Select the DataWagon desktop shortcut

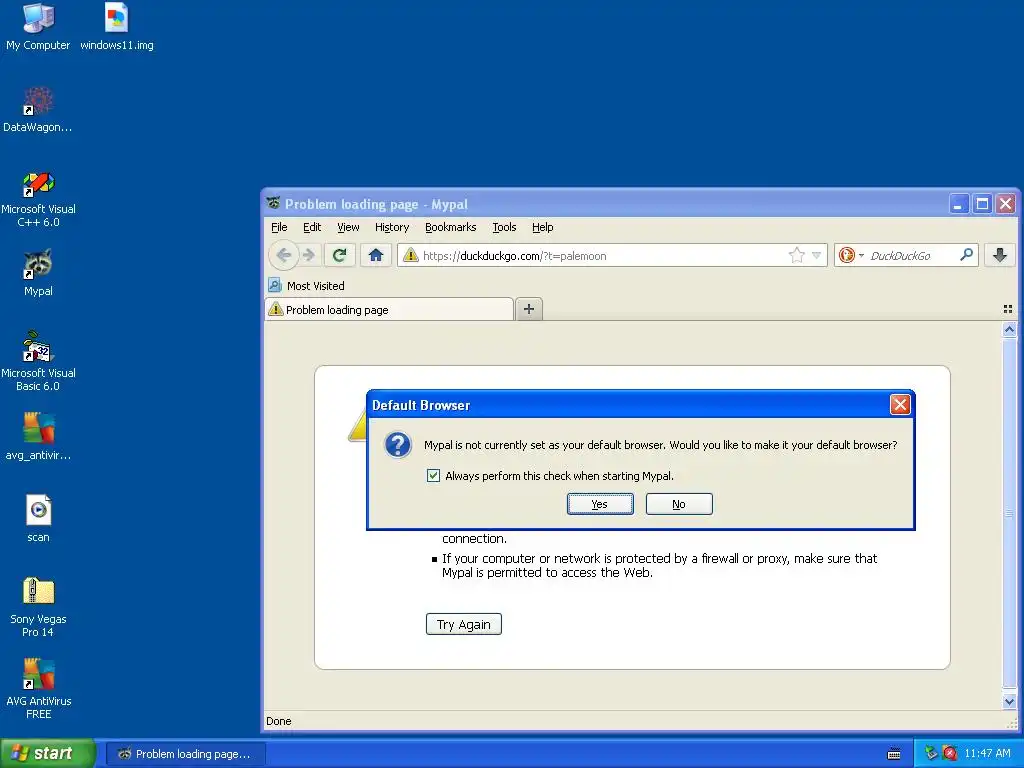tap(38, 109)
